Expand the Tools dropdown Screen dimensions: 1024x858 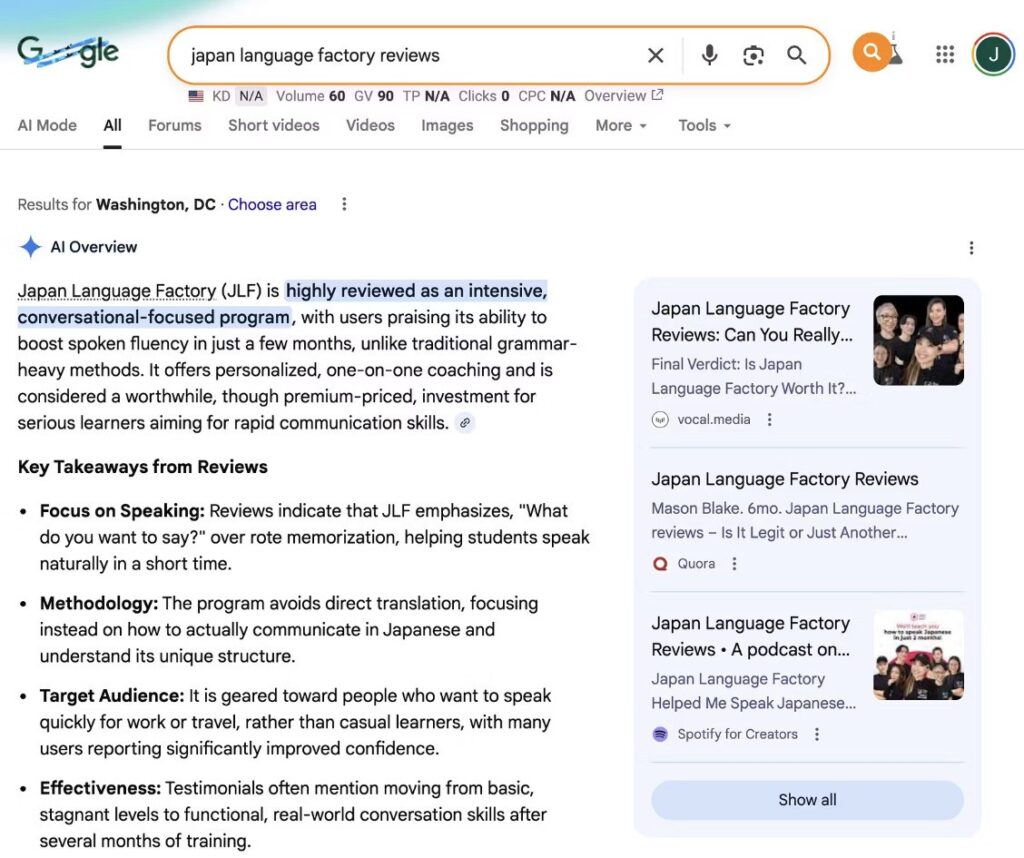coord(704,125)
